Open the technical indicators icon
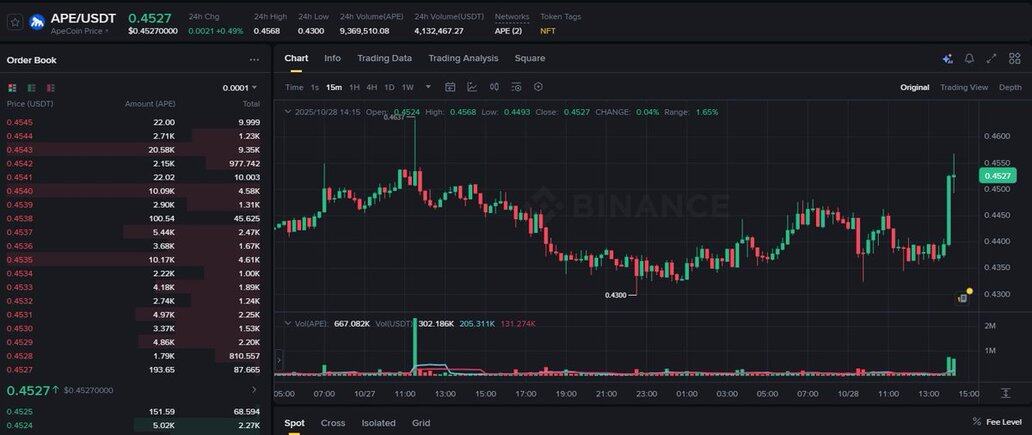This screenshot has height=435, width=1032. (x=472, y=87)
